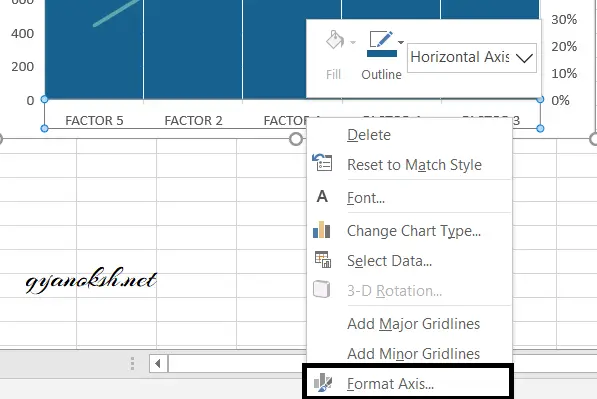Click the chart's bottom-center resize handle
This screenshot has width=597, height=399.
click(x=296, y=139)
